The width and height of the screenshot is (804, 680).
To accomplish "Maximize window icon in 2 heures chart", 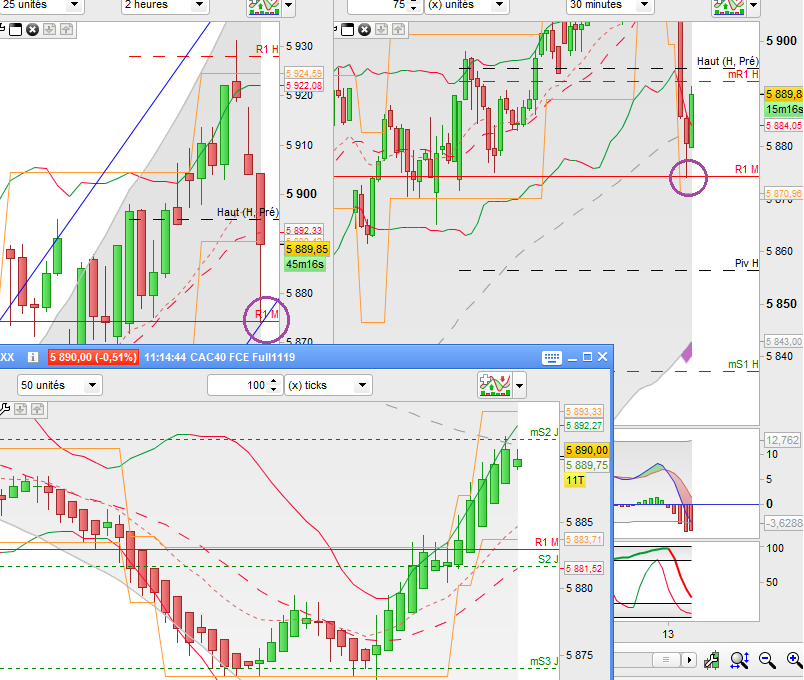I will coord(16,30).
